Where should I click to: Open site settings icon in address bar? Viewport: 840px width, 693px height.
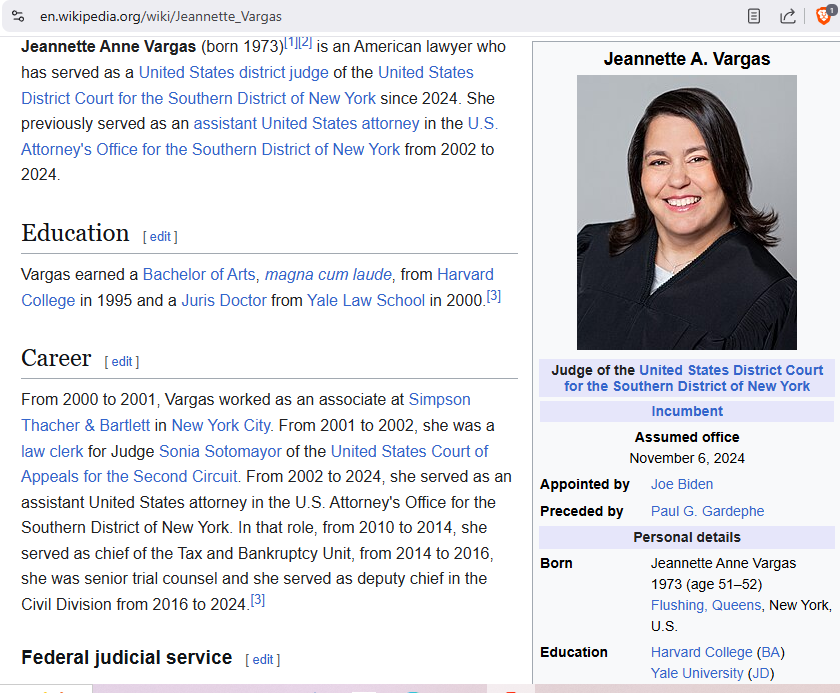point(18,16)
